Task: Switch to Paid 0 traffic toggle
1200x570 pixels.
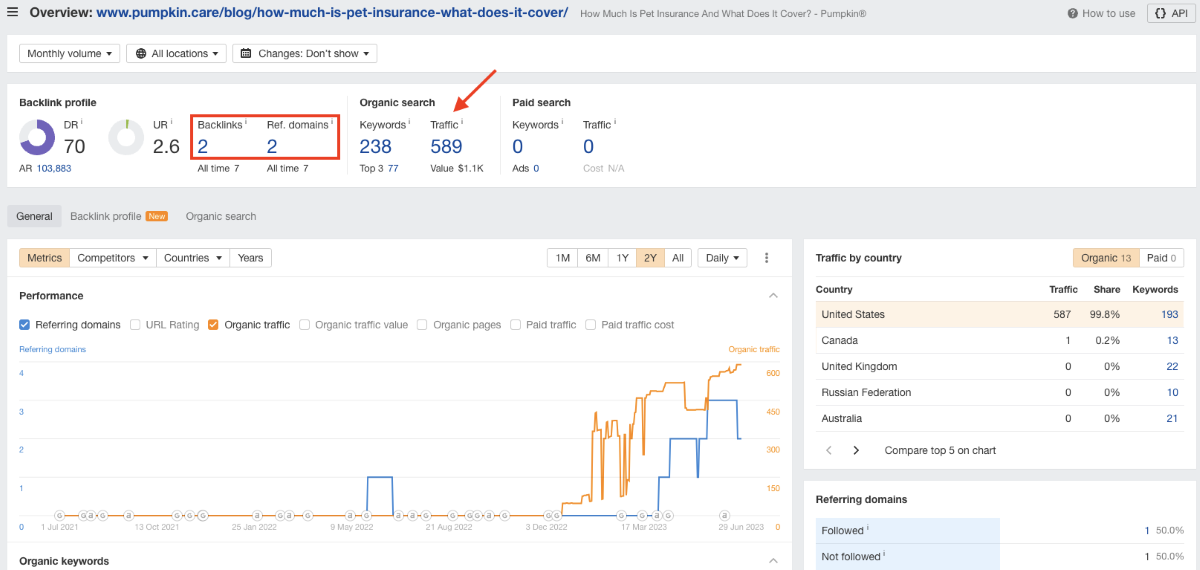Action: tap(1160, 258)
